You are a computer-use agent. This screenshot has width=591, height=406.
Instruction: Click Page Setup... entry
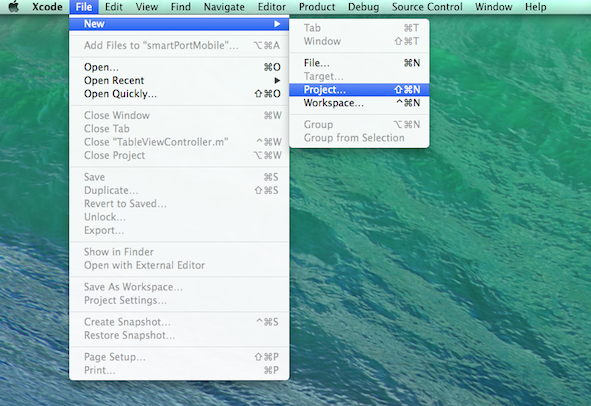pos(179,357)
